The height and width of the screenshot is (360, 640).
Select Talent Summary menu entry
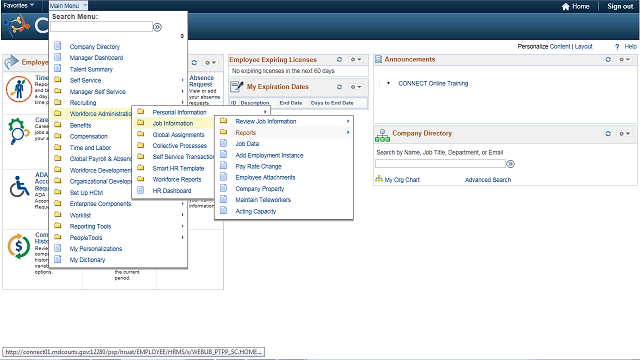(91, 69)
